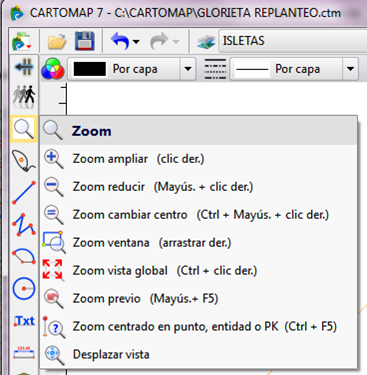Open a file with the folder icon

click(x=57, y=41)
